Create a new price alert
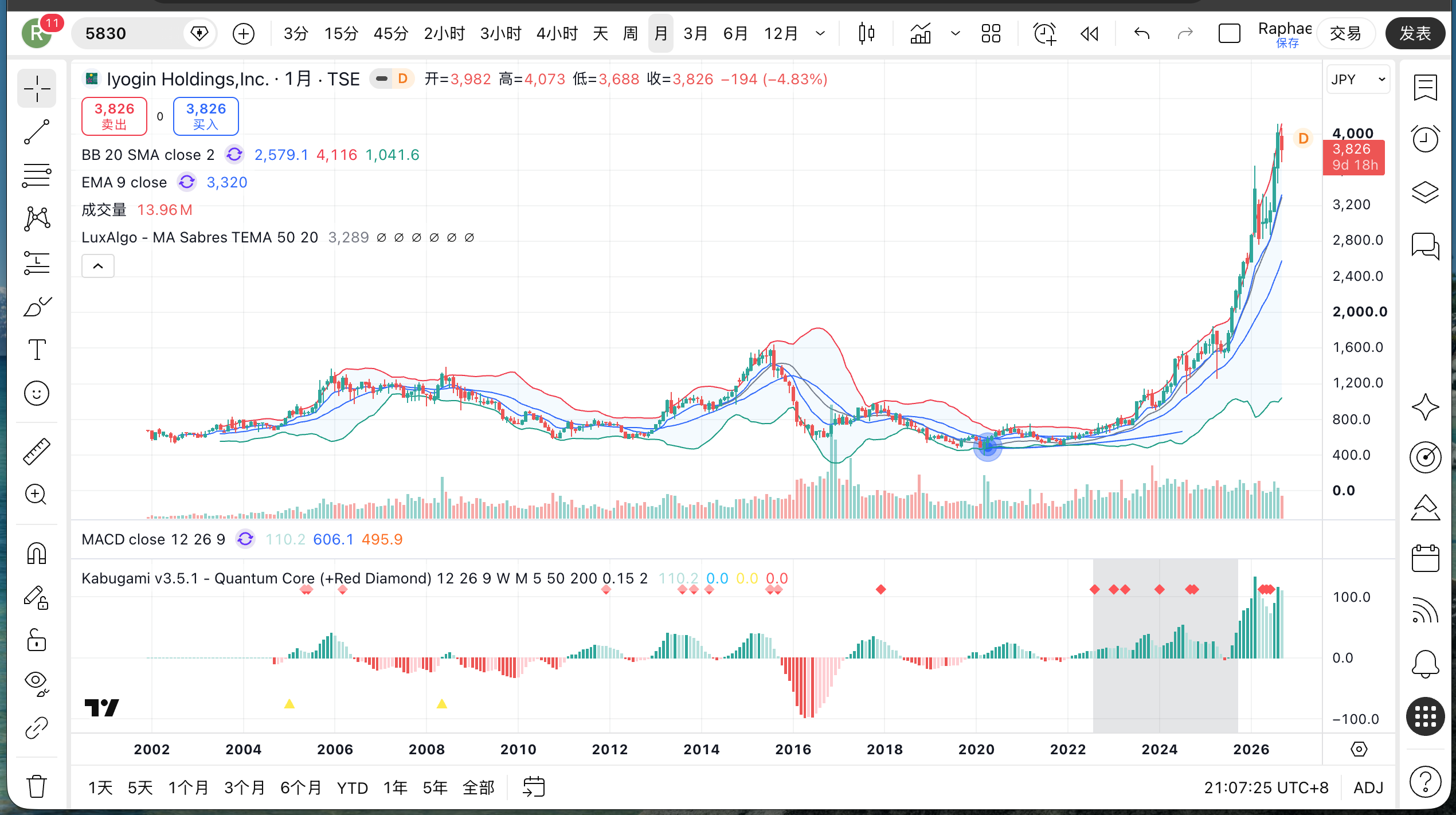Viewport: 1456px width, 815px height. click(x=1044, y=34)
